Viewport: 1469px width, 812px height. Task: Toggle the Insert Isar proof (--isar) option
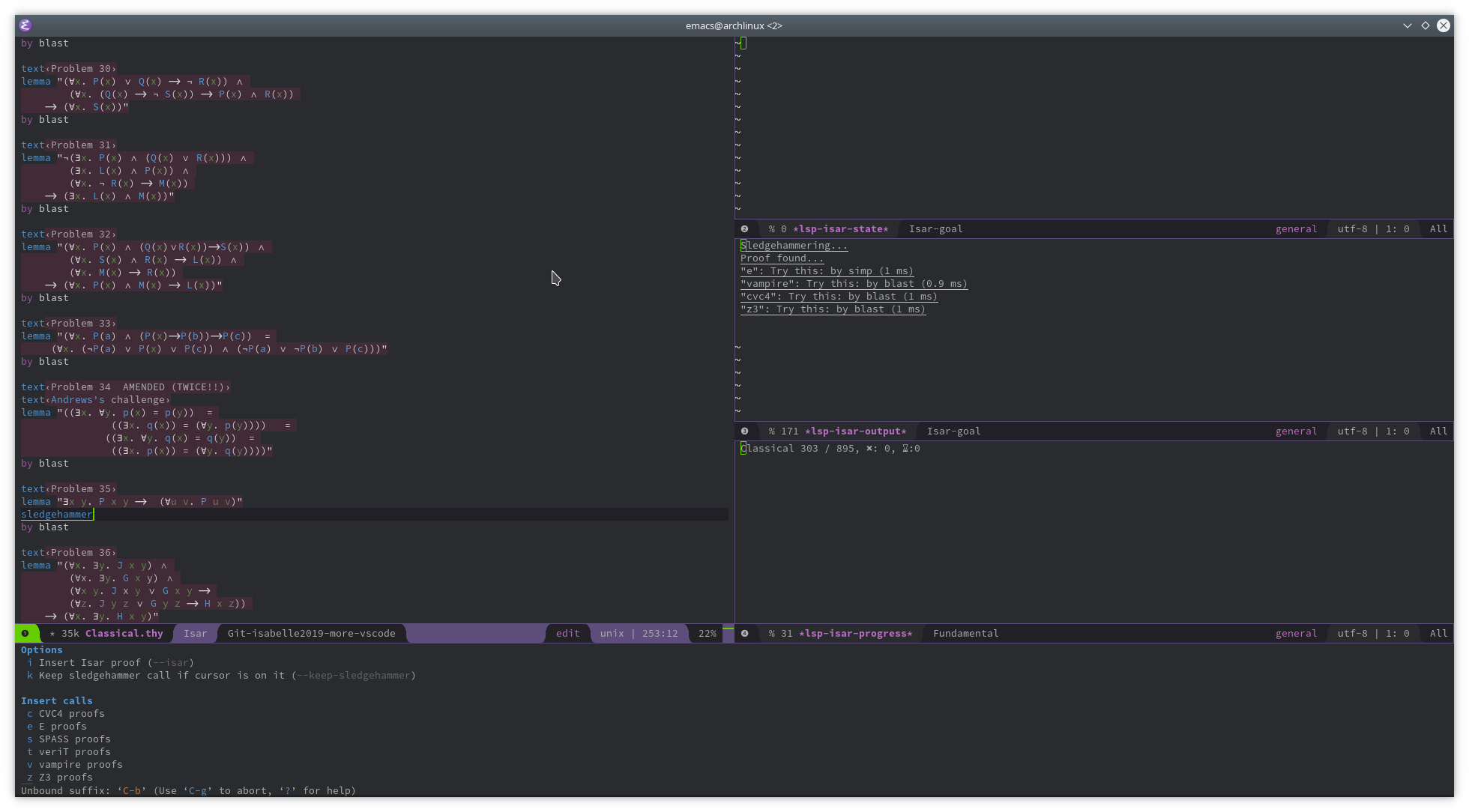pos(111,663)
